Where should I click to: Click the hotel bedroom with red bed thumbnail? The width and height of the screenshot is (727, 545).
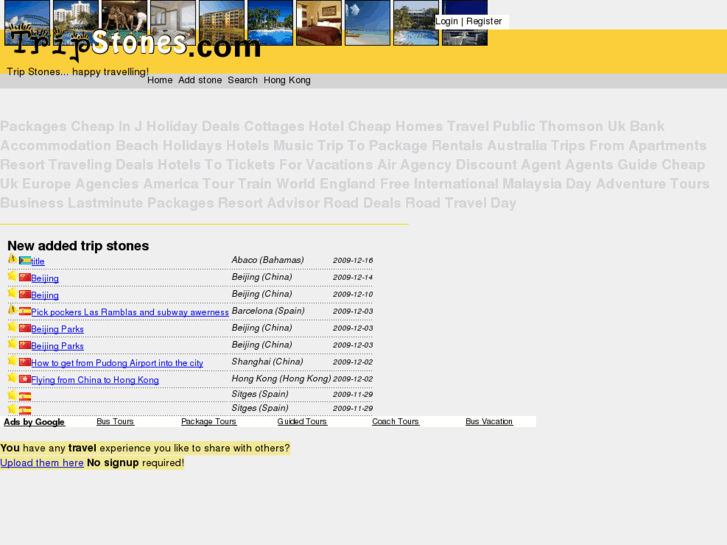[x=319, y=23]
